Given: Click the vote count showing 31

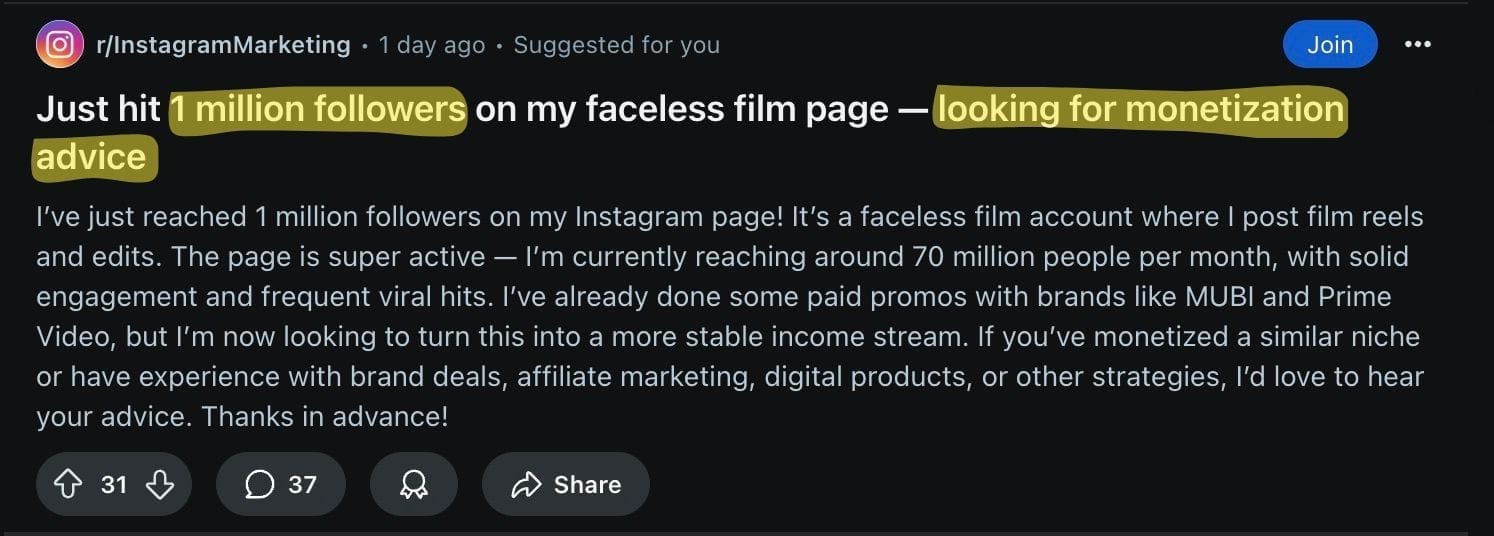Looking at the screenshot, I should pos(114,485).
